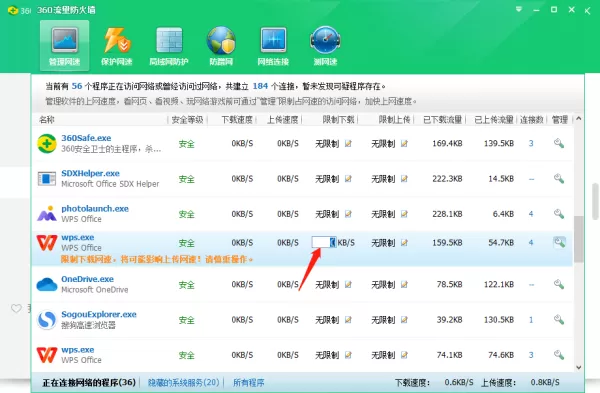600x393 pixels.
Task: Click the program list scrollbar thumb
Action: [x=579, y=239]
